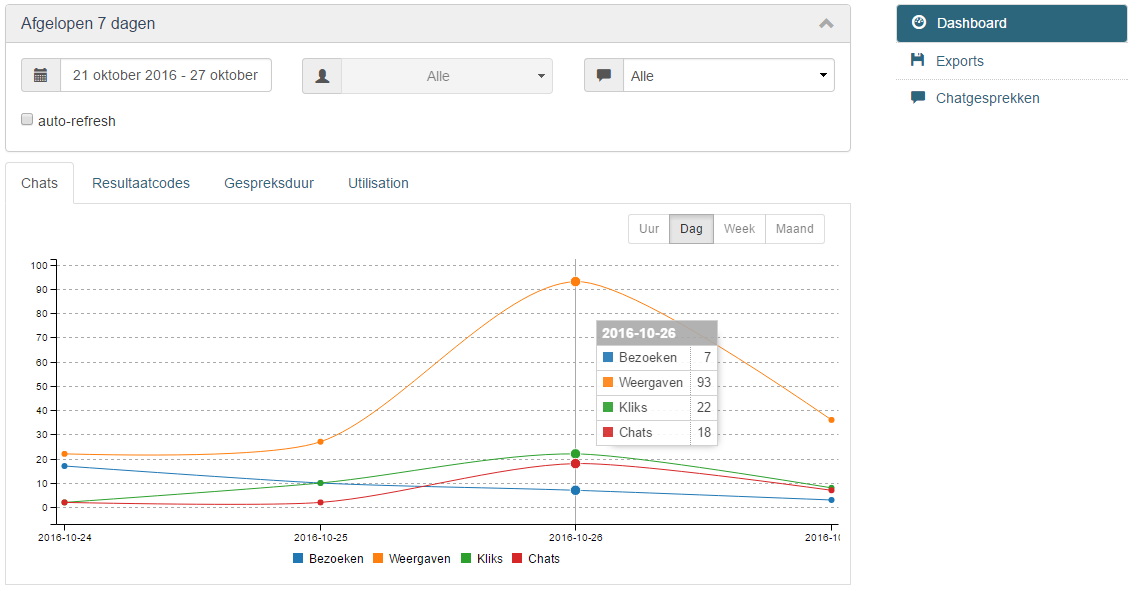Switch to the Resultaatcodes tab

140,183
